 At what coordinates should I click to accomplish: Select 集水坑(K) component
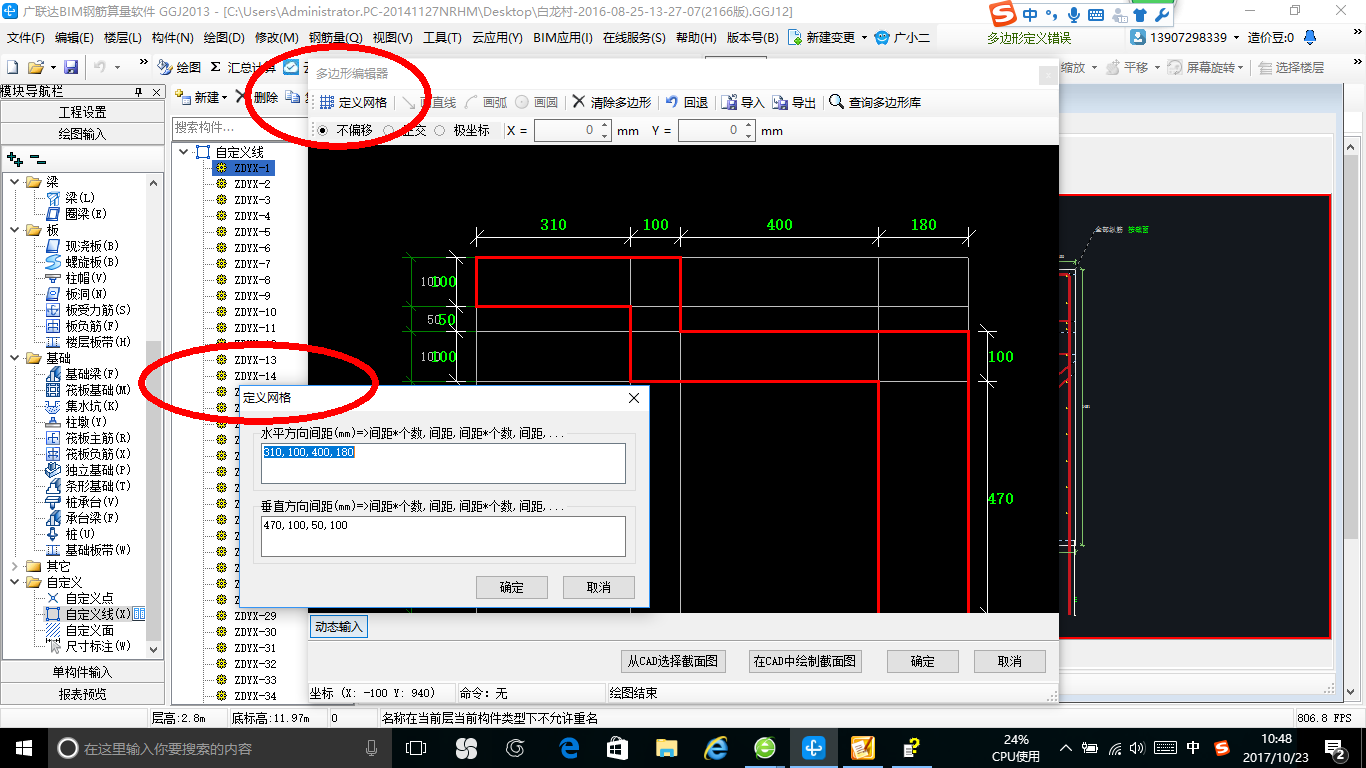click(x=92, y=406)
